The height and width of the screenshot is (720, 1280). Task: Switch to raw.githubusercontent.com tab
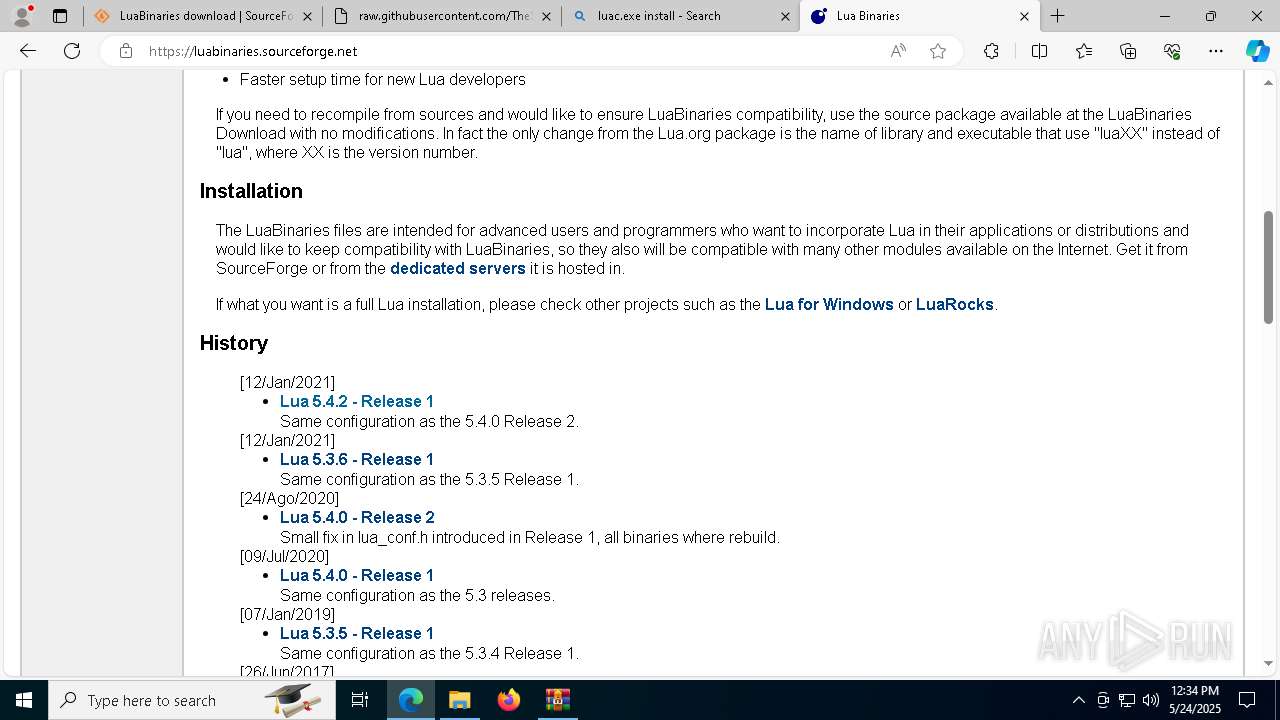442,16
